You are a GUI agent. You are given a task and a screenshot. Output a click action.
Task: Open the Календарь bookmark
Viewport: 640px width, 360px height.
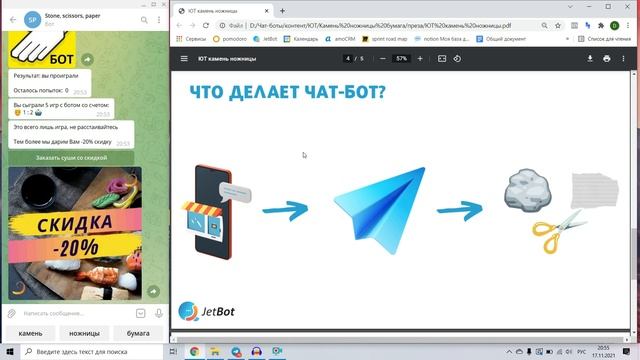tap(301, 39)
